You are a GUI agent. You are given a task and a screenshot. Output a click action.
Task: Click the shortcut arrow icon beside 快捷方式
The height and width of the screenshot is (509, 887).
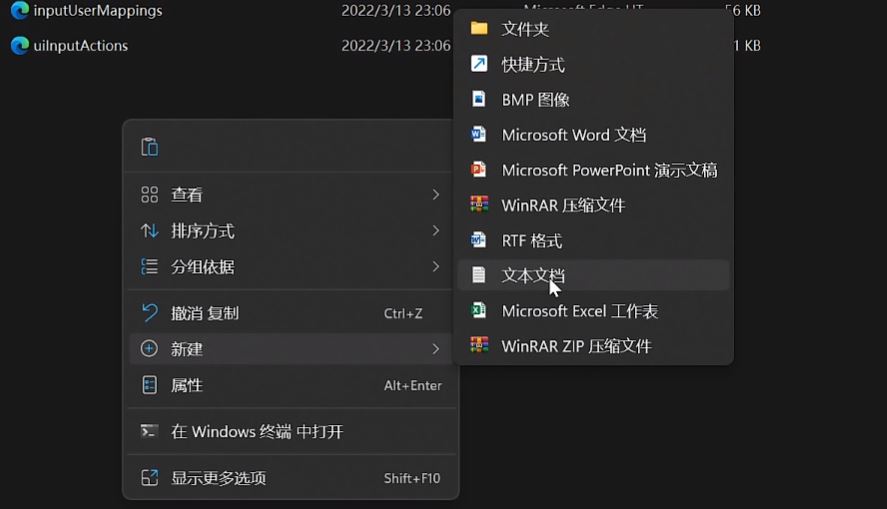pyautogui.click(x=479, y=64)
